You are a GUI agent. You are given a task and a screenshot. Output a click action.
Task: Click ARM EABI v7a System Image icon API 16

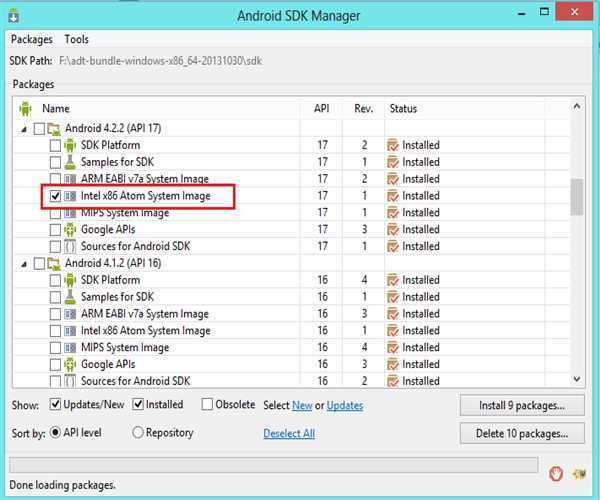[x=70, y=314]
